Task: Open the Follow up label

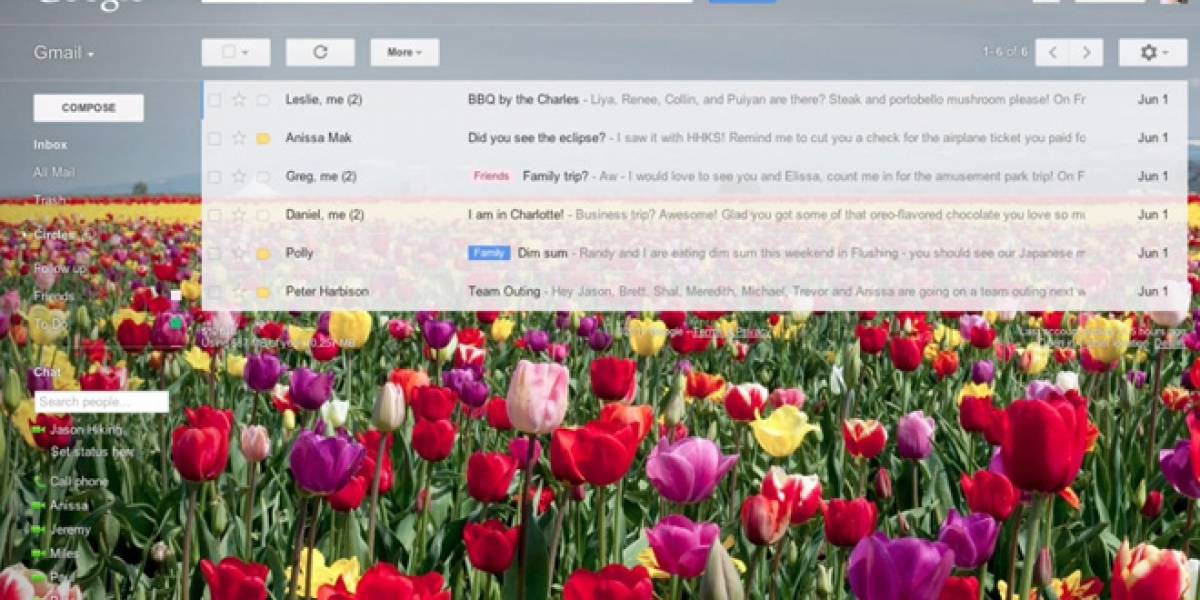Action: pyautogui.click(x=60, y=268)
